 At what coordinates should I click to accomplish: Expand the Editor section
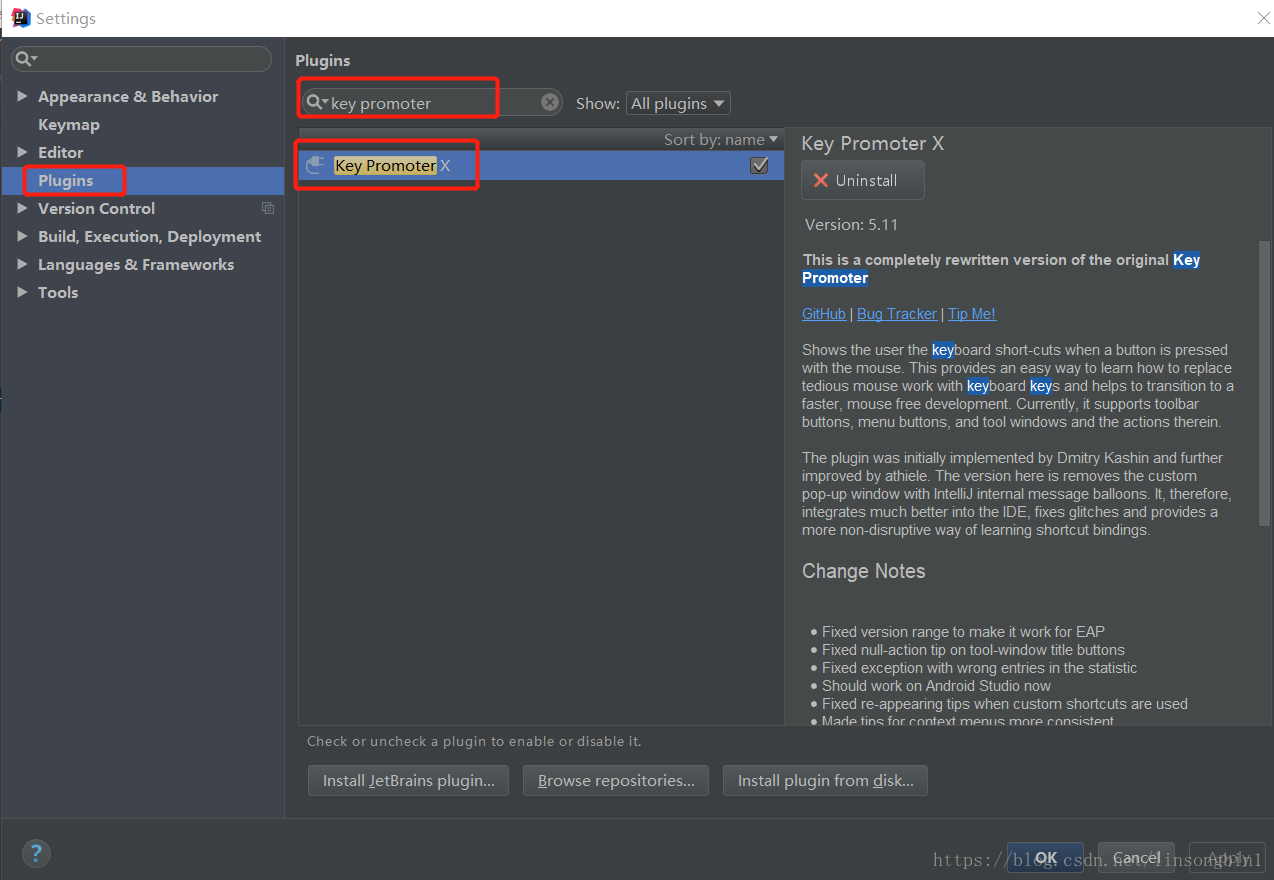[23, 152]
